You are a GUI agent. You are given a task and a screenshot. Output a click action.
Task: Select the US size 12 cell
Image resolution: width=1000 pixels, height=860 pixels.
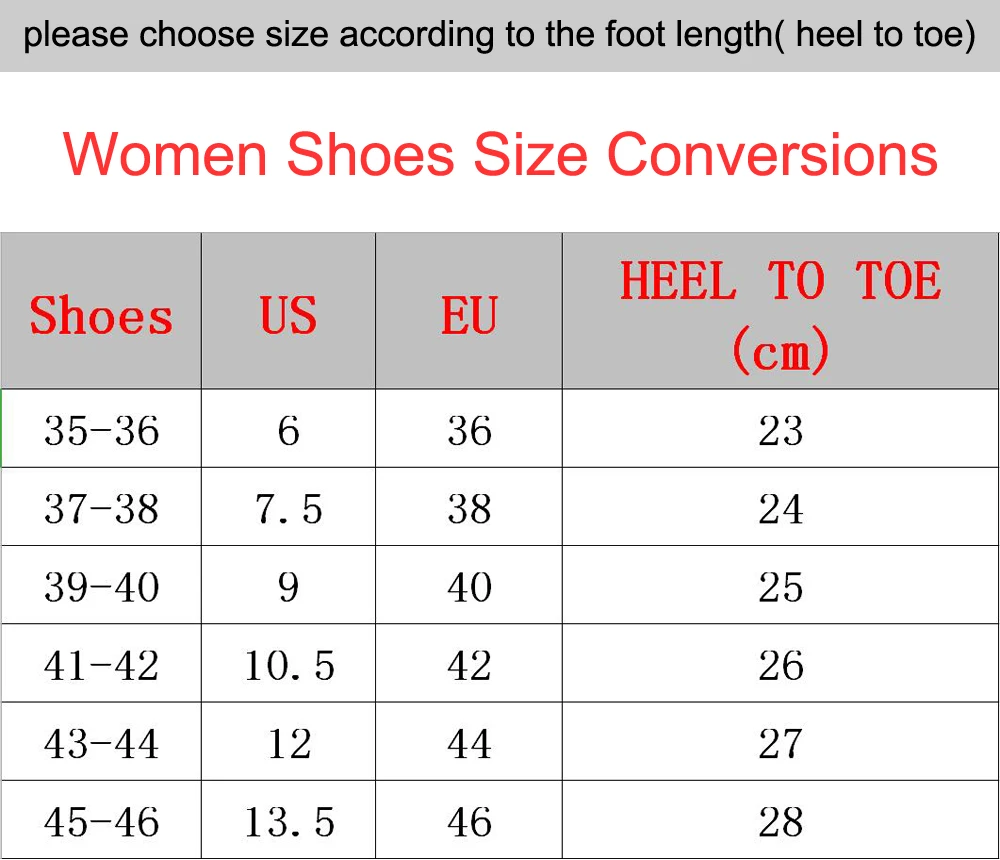(x=288, y=743)
